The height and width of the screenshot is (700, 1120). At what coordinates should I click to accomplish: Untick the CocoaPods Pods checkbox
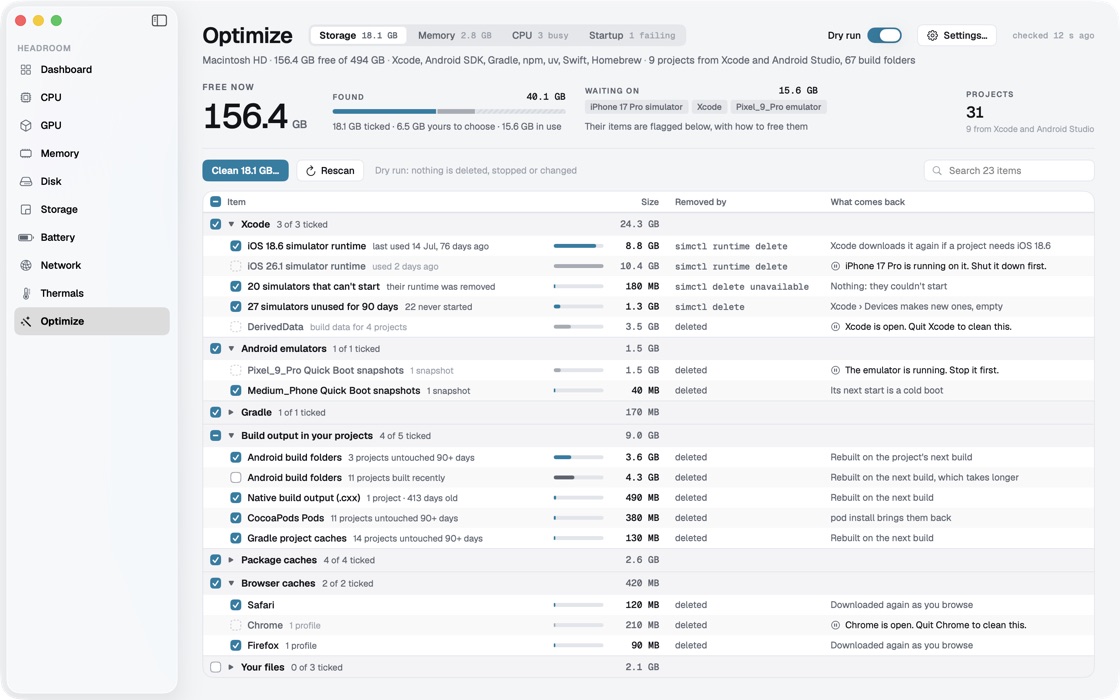236,518
